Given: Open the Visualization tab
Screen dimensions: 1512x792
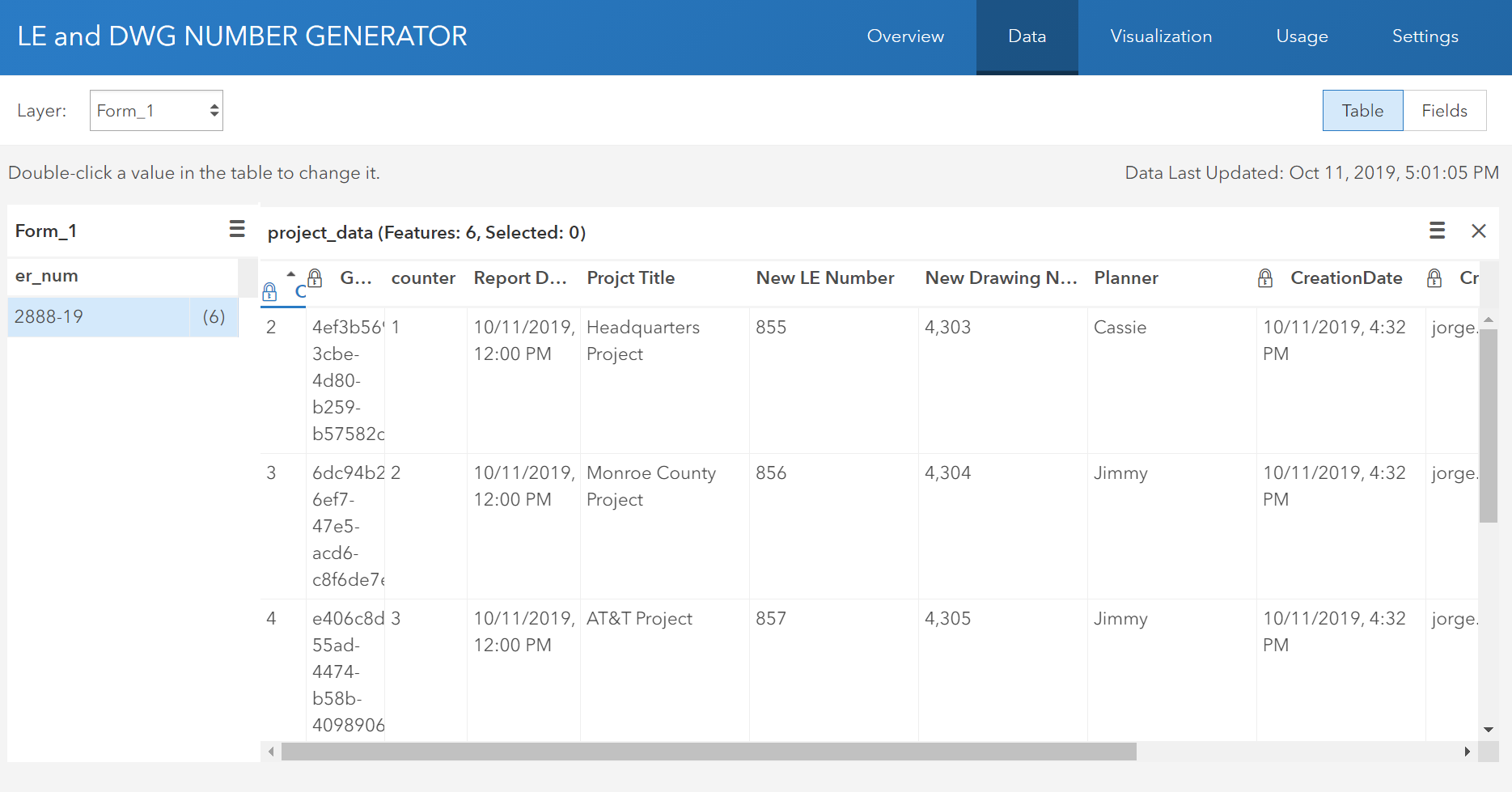Looking at the screenshot, I should coord(1161,36).
